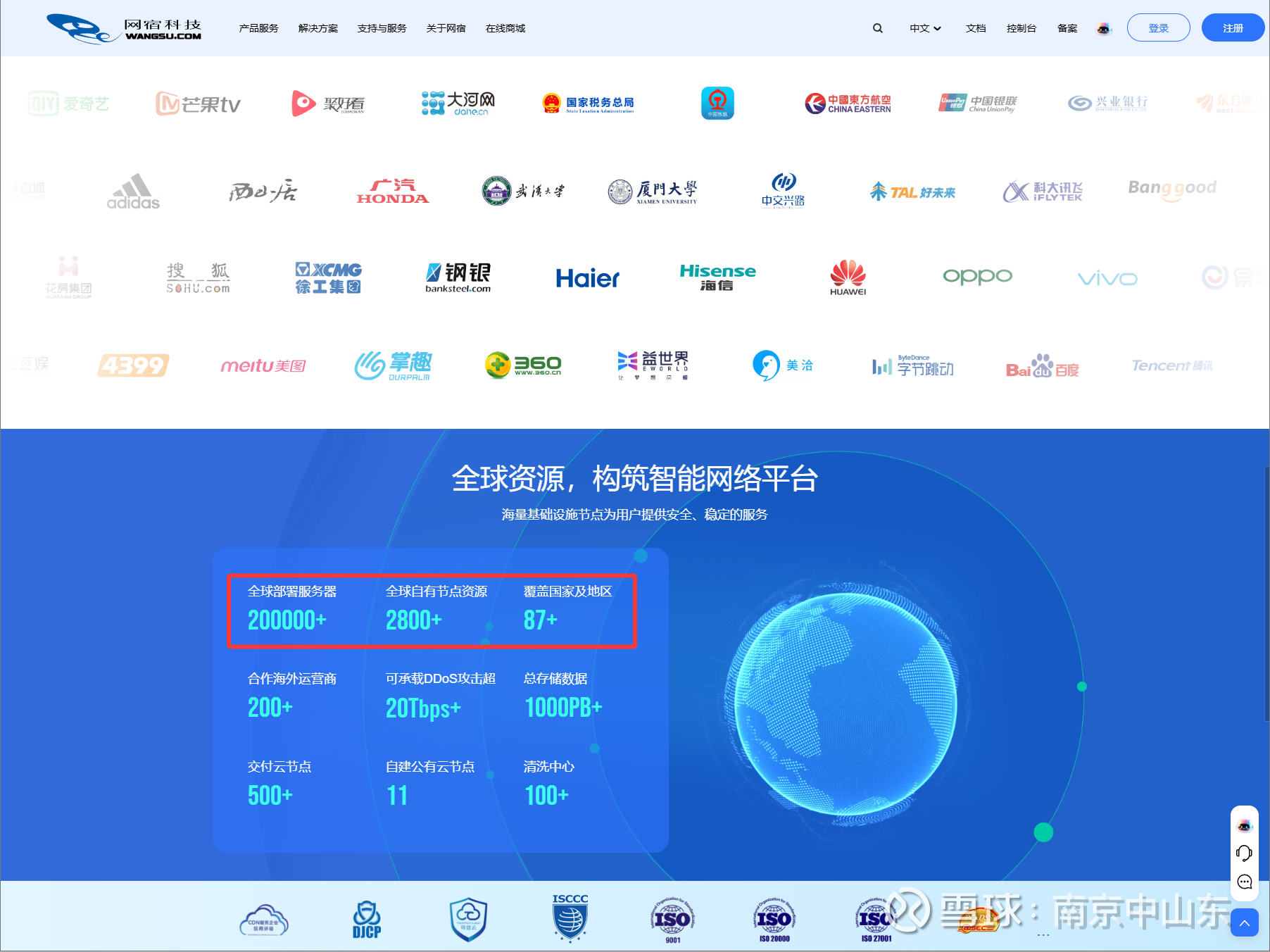This screenshot has height=952, width=1270.
Task: Click the 注册 button
Action: click(1233, 27)
